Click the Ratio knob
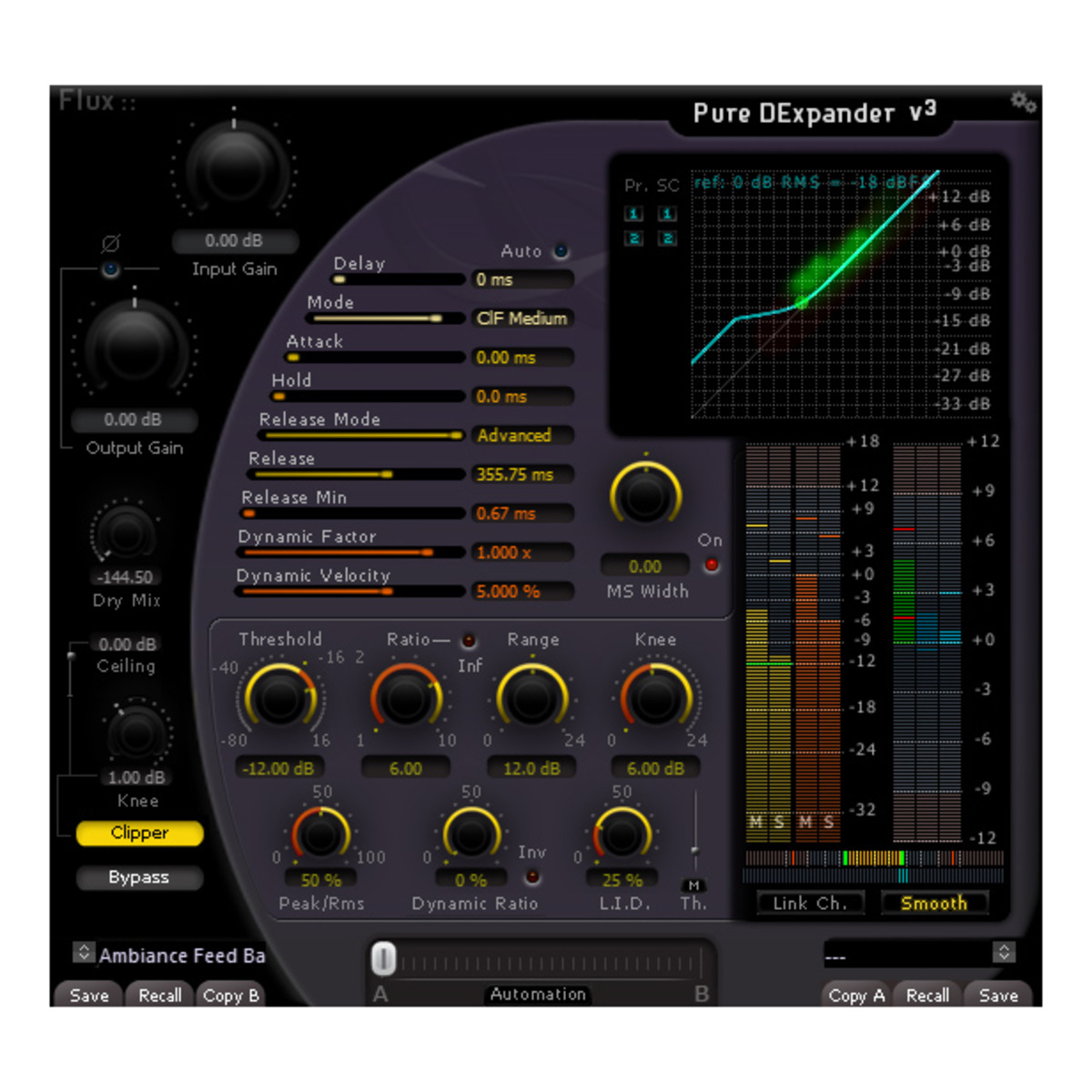Viewport: 1092px width, 1092px height. (406, 699)
